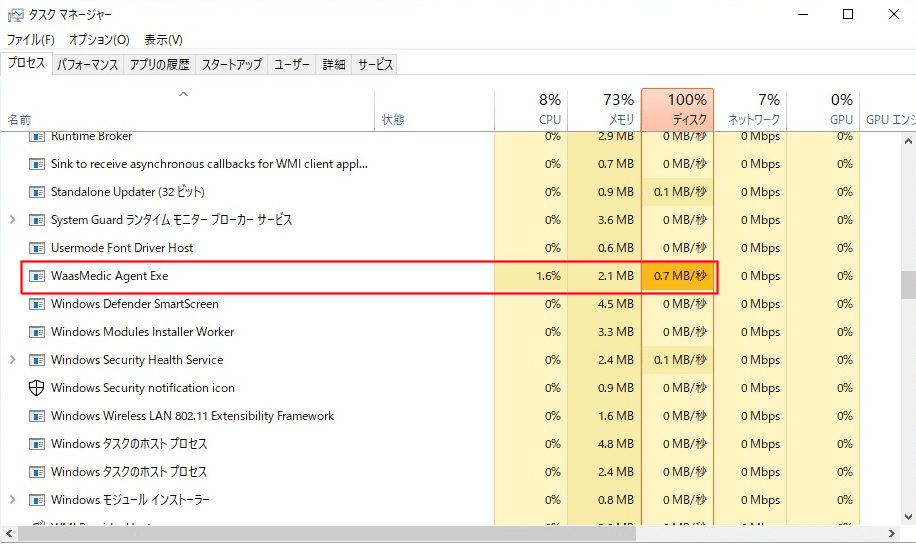Select Windows Wireless LAN 802.11 Extensibility Framework
Viewport: 916px width, 544px height.
point(192,416)
